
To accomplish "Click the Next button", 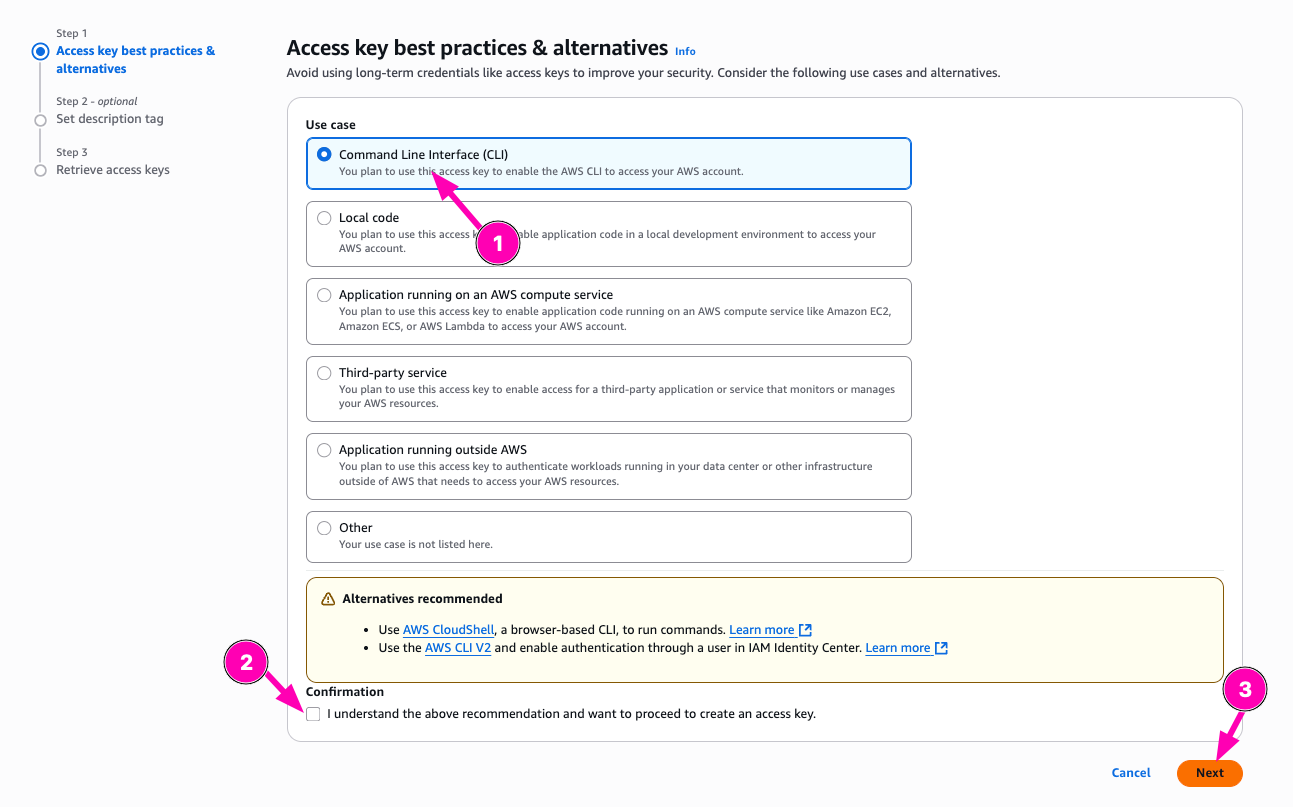I will [x=1209, y=773].
